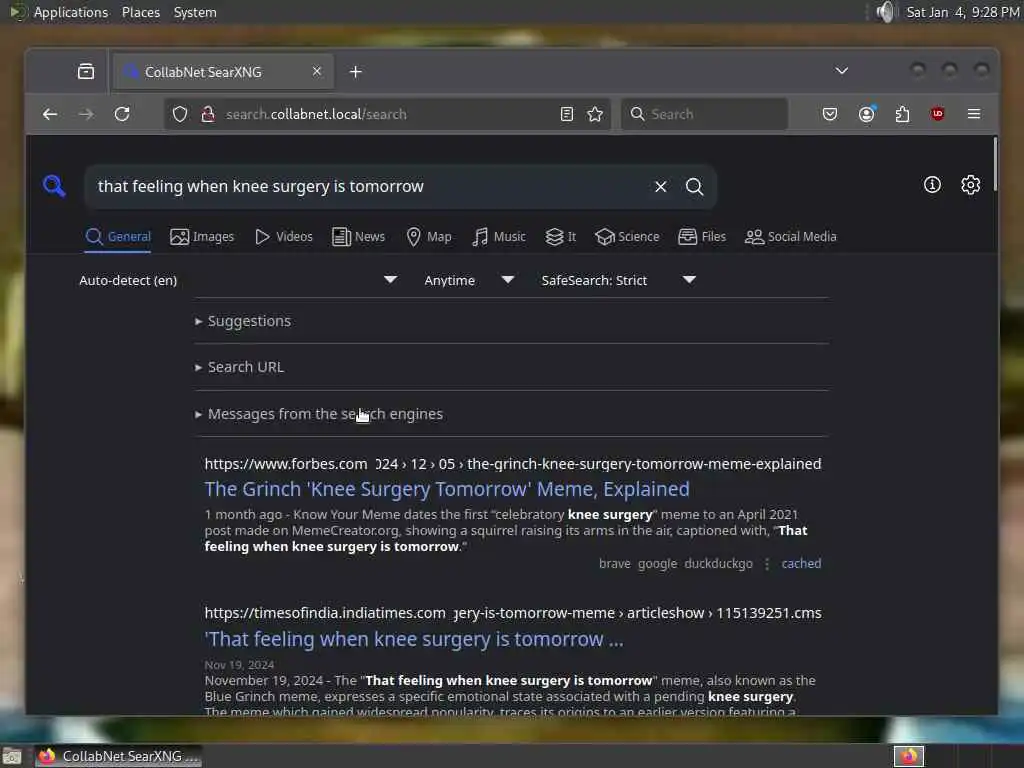The height and width of the screenshot is (768, 1024).
Task: Switch to Files category
Action: [702, 236]
